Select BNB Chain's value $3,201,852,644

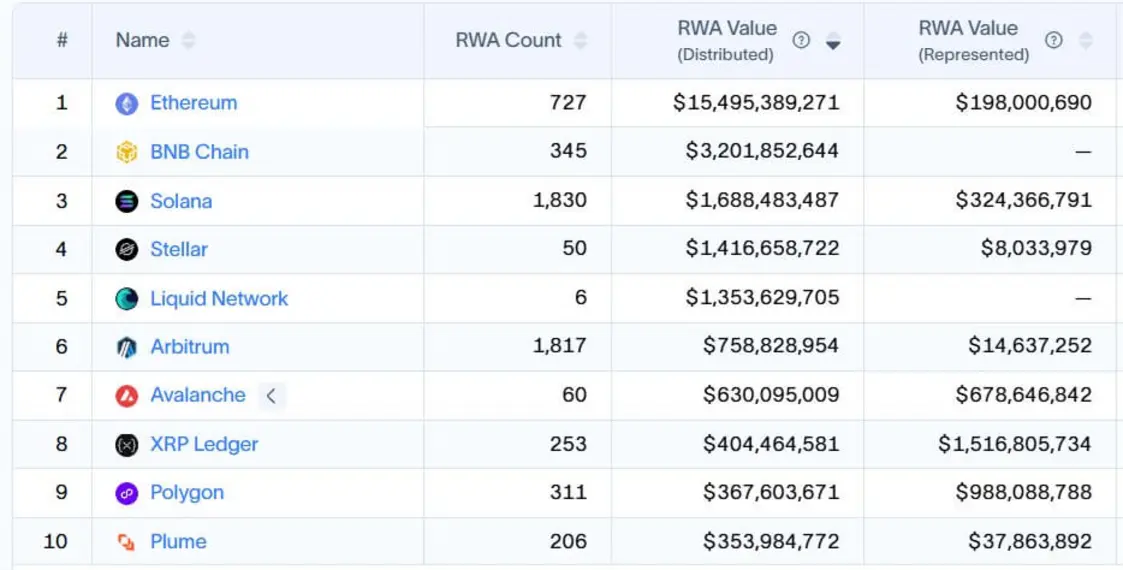pyautogui.click(x=762, y=152)
